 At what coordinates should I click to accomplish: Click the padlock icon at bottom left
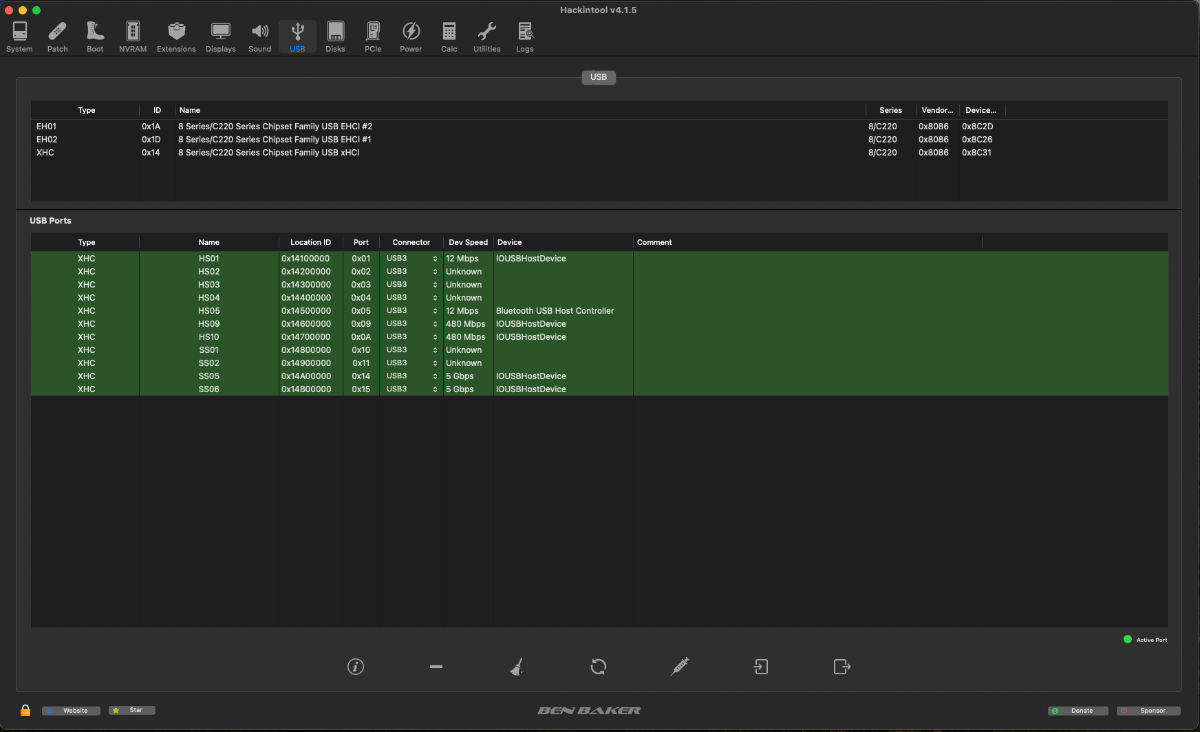[x=26, y=711]
